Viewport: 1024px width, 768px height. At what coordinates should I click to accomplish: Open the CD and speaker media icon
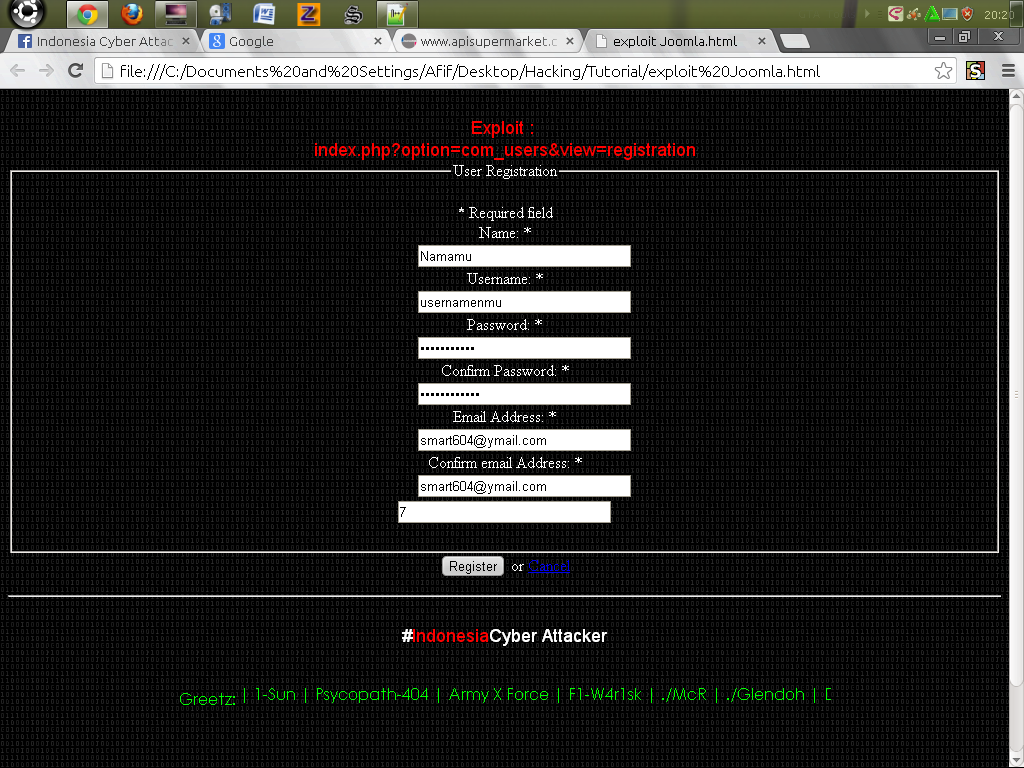pyautogui.click(x=220, y=14)
